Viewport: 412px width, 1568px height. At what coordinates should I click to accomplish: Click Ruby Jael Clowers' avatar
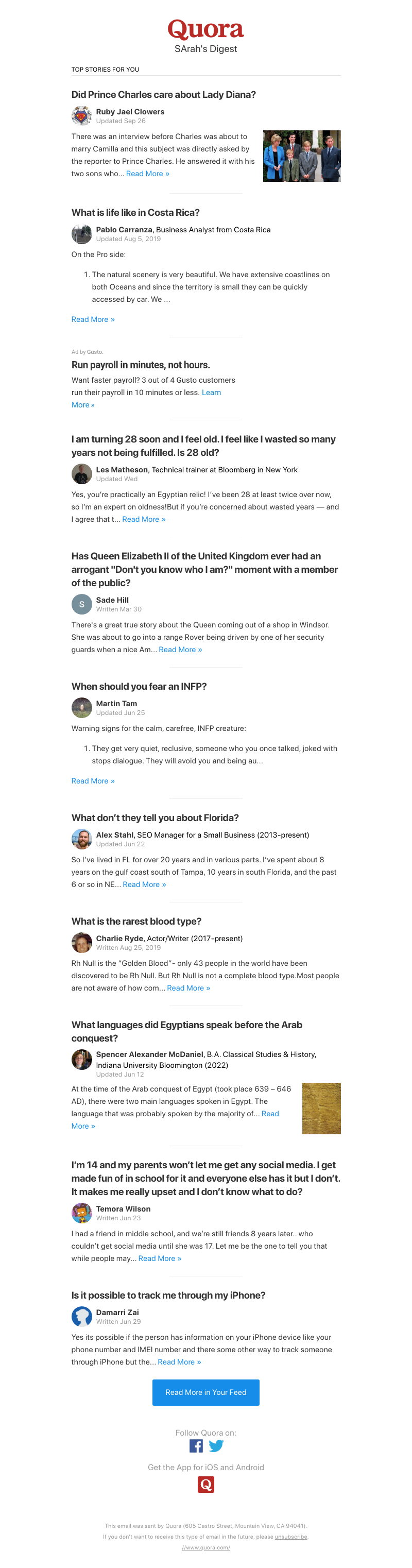tap(81, 116)
